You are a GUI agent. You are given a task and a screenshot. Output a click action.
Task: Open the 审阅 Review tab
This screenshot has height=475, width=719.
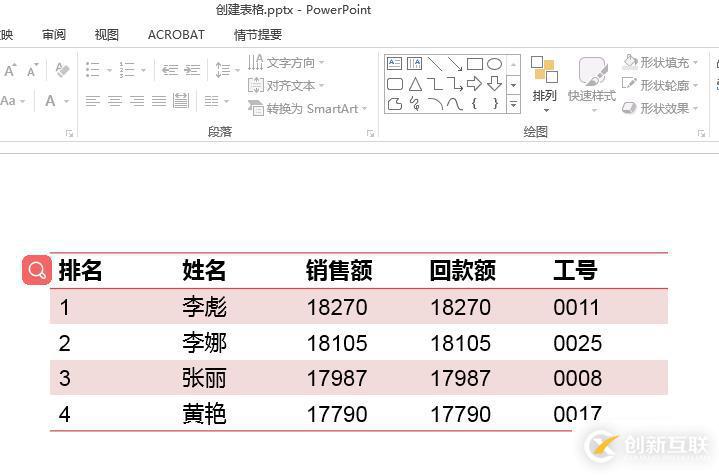pyautogui.click(x=54, y=34)
